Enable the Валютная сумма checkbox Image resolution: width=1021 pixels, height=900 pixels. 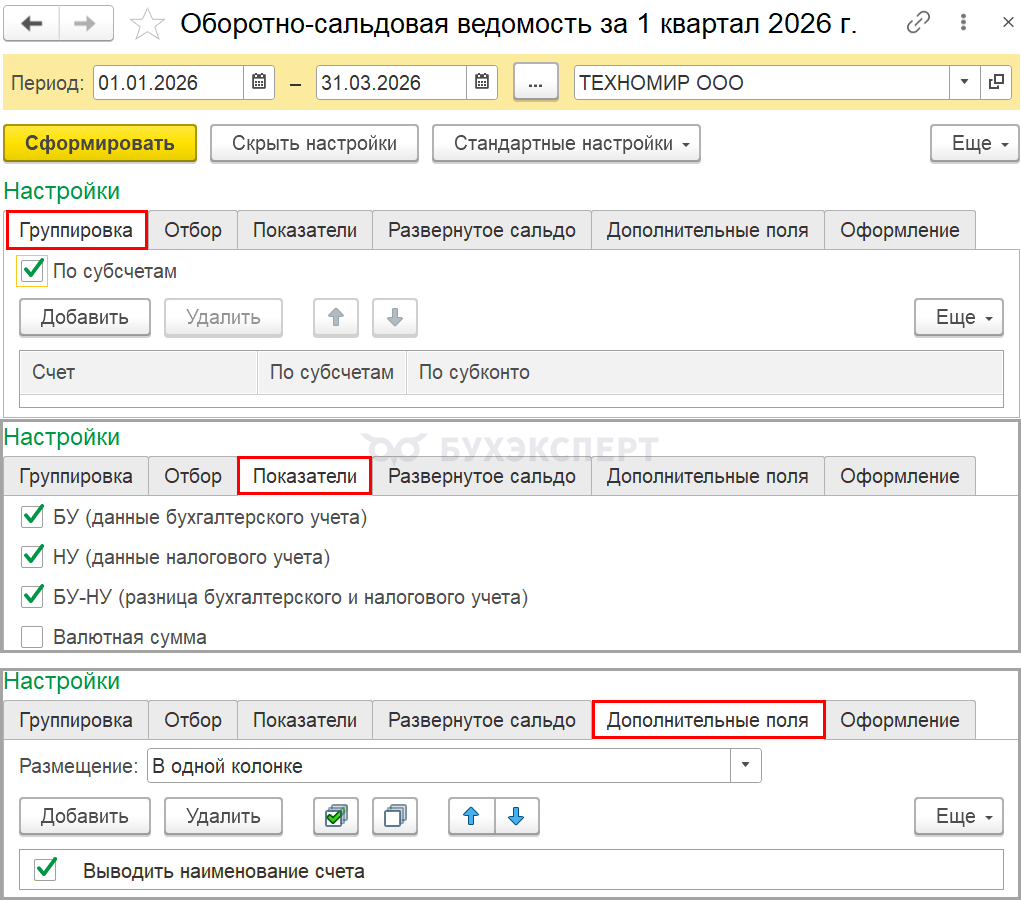pyautogui.click(x=33, y=637)
